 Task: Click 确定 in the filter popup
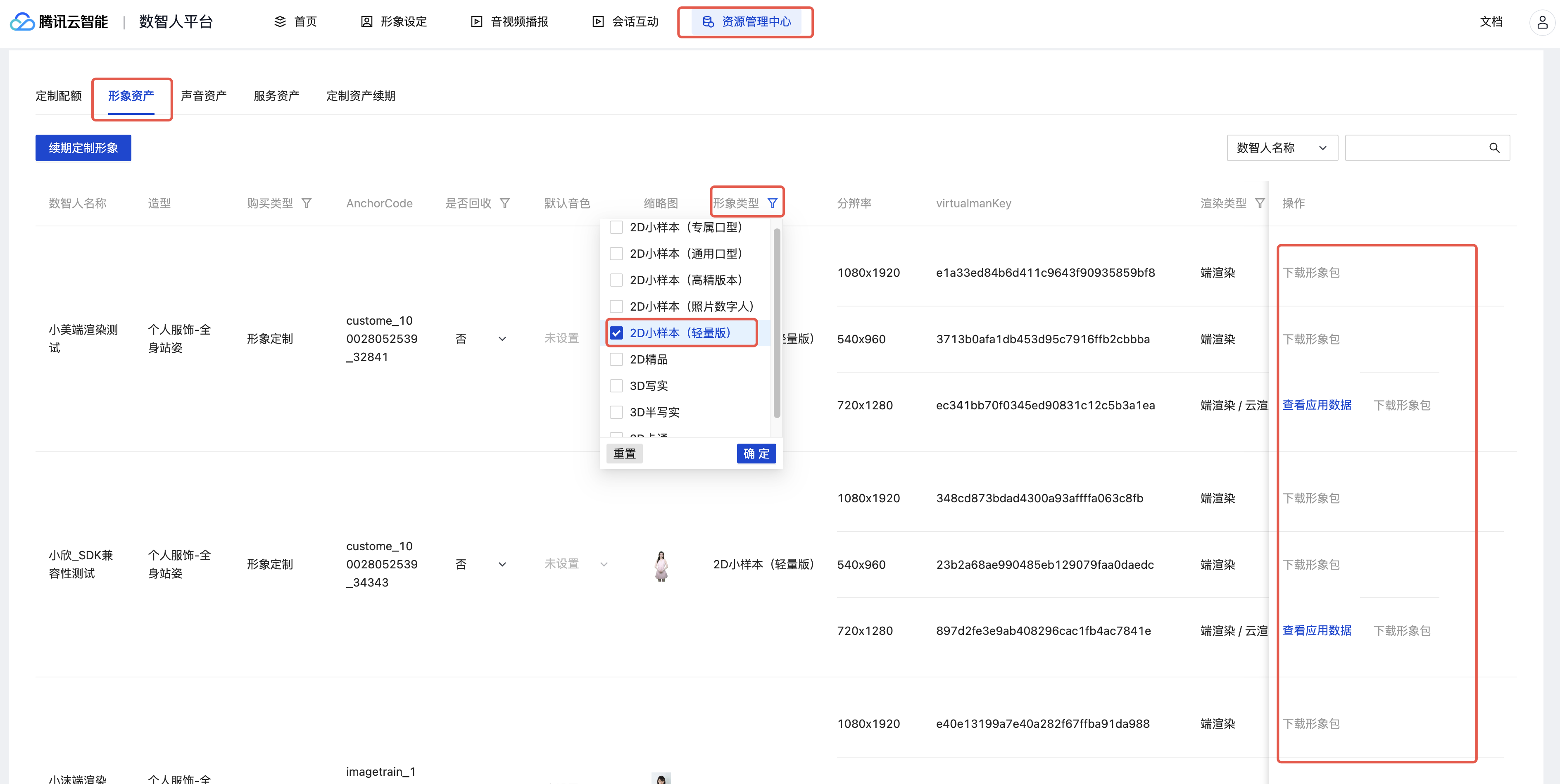click(x=756, y=454)
